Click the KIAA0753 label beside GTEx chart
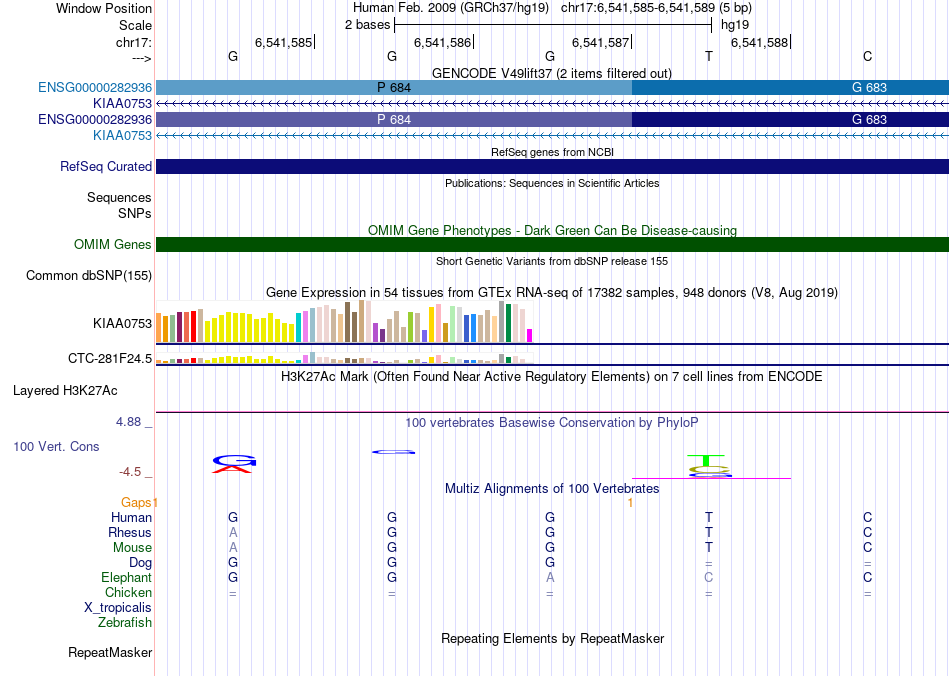The width and height of the screenshot is (950, 676). 122,323
